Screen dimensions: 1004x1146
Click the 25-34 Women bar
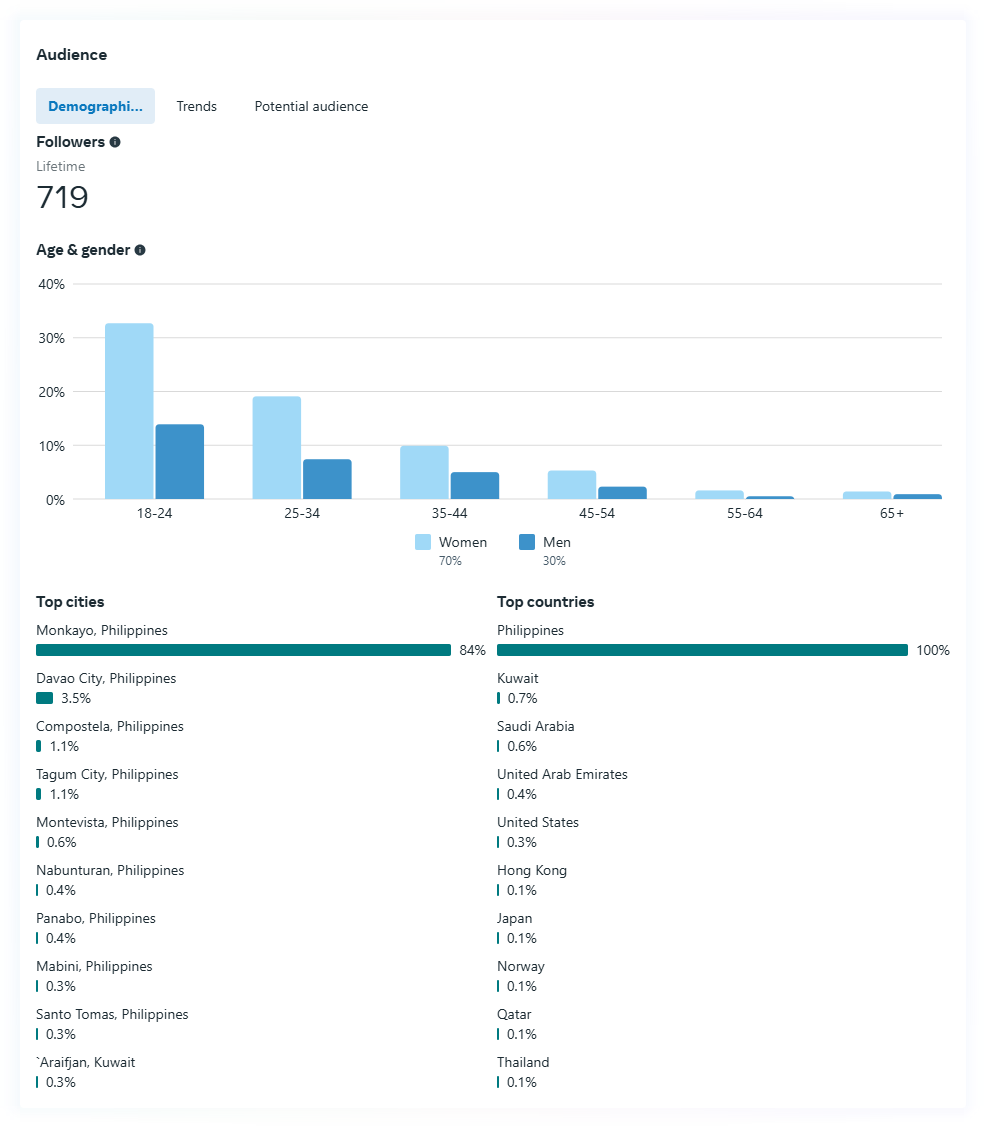(277, 447)
